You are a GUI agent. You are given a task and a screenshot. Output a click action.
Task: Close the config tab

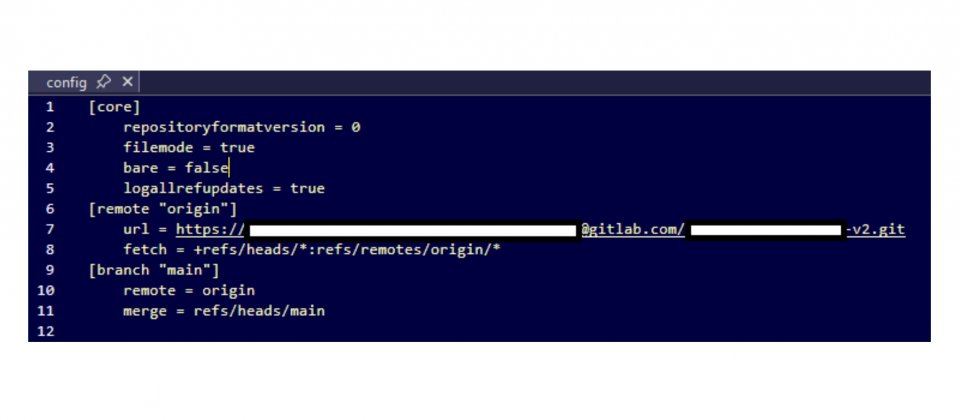tap(127, 81)
